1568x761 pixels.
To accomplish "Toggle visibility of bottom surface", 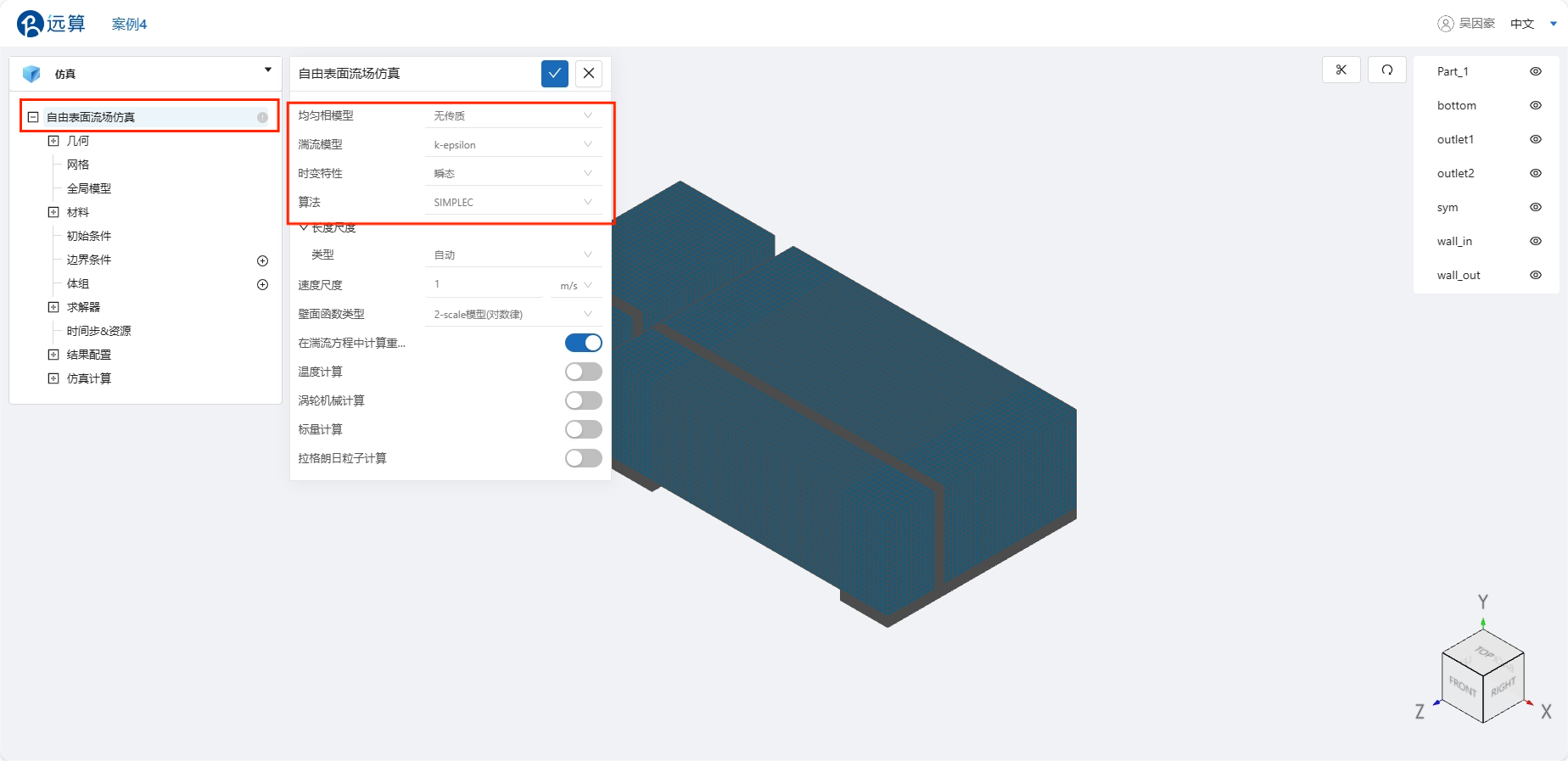I will pyautogui.click(x=1536, y=105).
